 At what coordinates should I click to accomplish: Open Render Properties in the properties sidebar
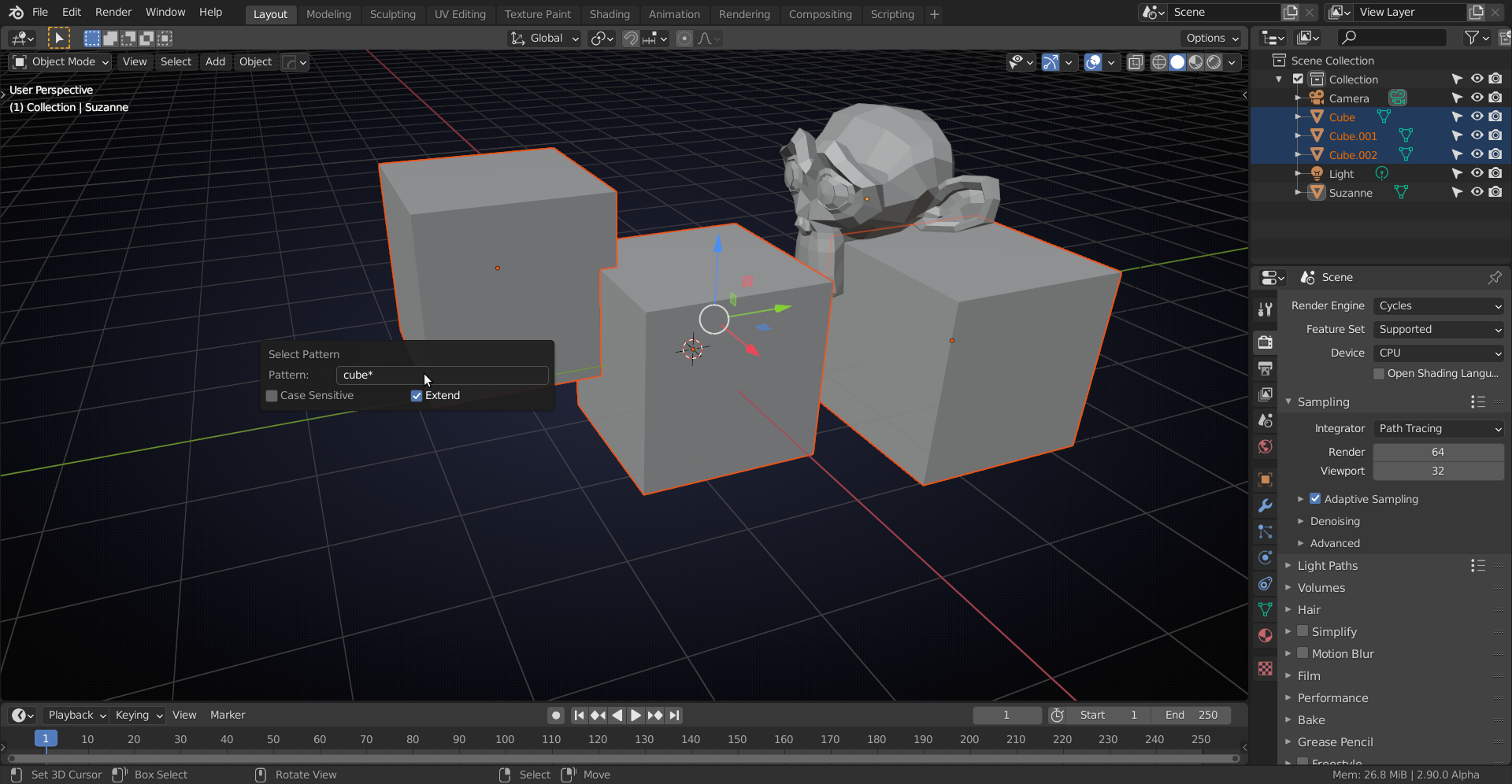pos(1265,342)
